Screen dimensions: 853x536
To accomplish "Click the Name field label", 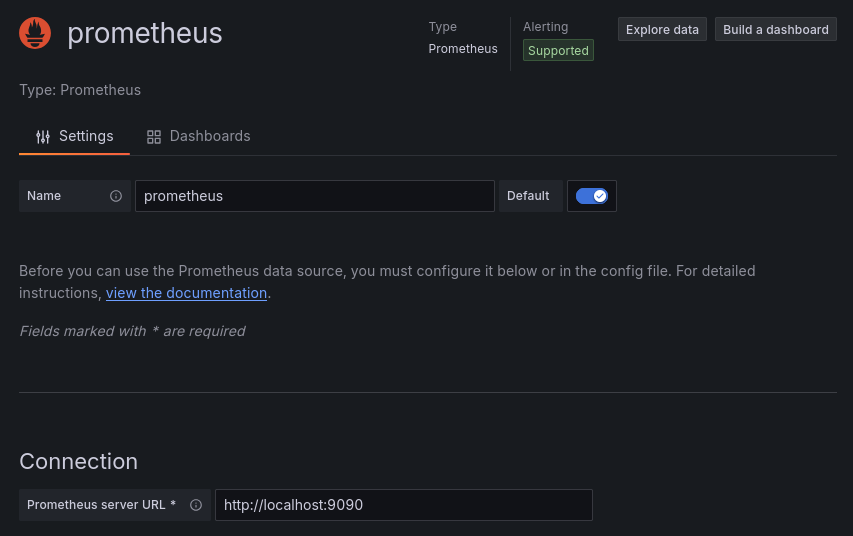I will tap(44, 196).
